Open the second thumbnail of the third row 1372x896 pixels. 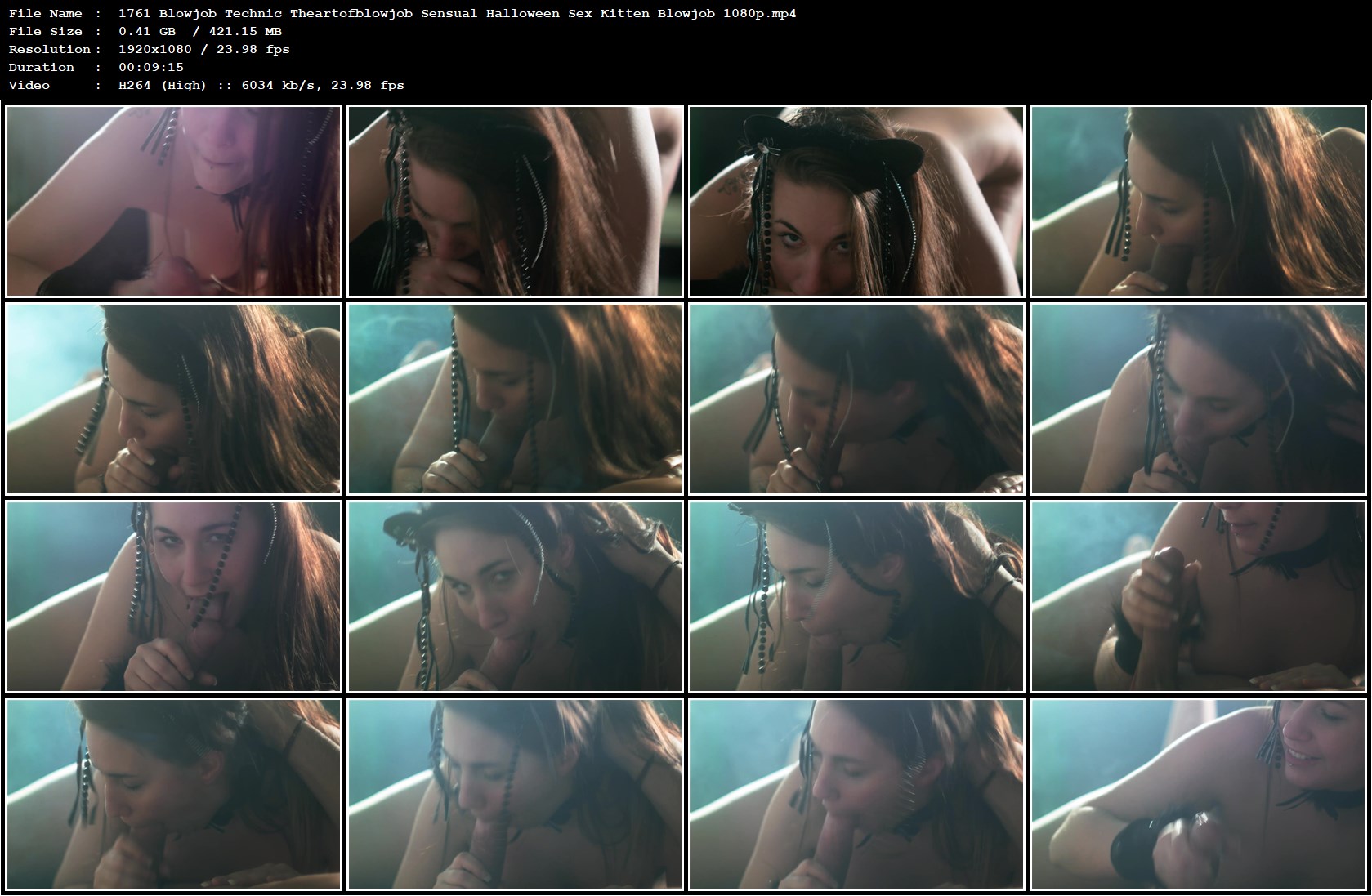click(516, 597)
